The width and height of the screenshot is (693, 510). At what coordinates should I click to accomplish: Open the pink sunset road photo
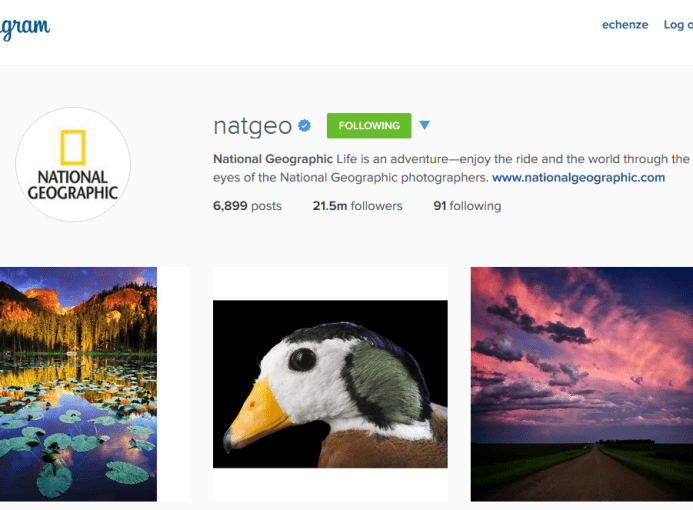(582, 384)
